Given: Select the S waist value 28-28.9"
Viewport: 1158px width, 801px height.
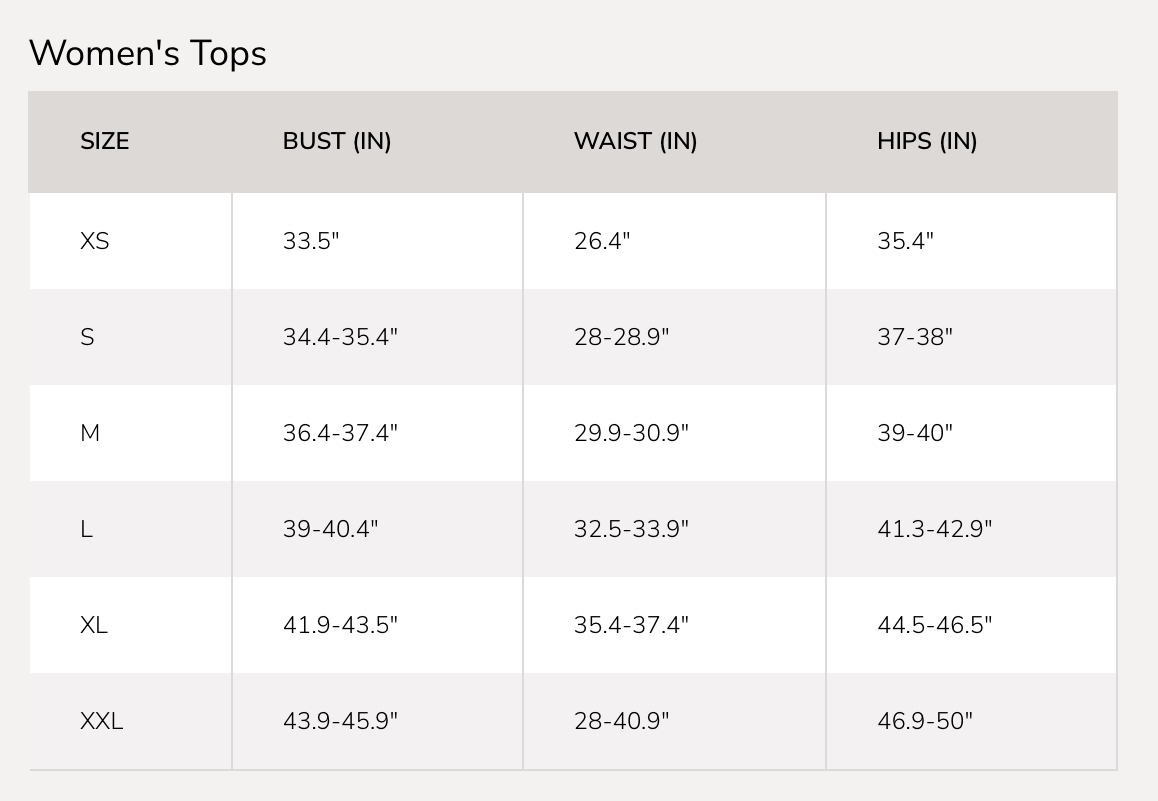Looking at the screenshot, I should coord(621,337).
